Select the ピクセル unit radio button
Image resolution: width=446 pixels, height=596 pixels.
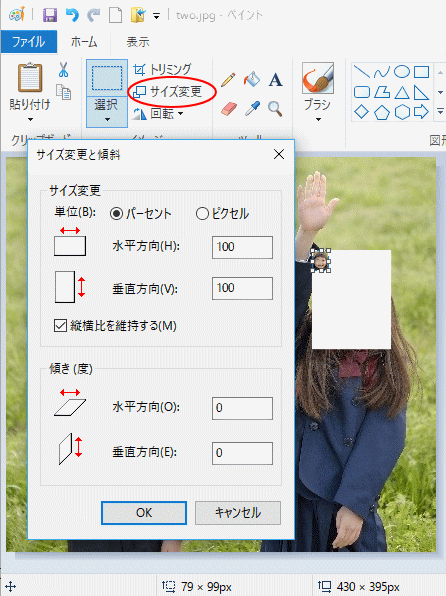point(202,214)
